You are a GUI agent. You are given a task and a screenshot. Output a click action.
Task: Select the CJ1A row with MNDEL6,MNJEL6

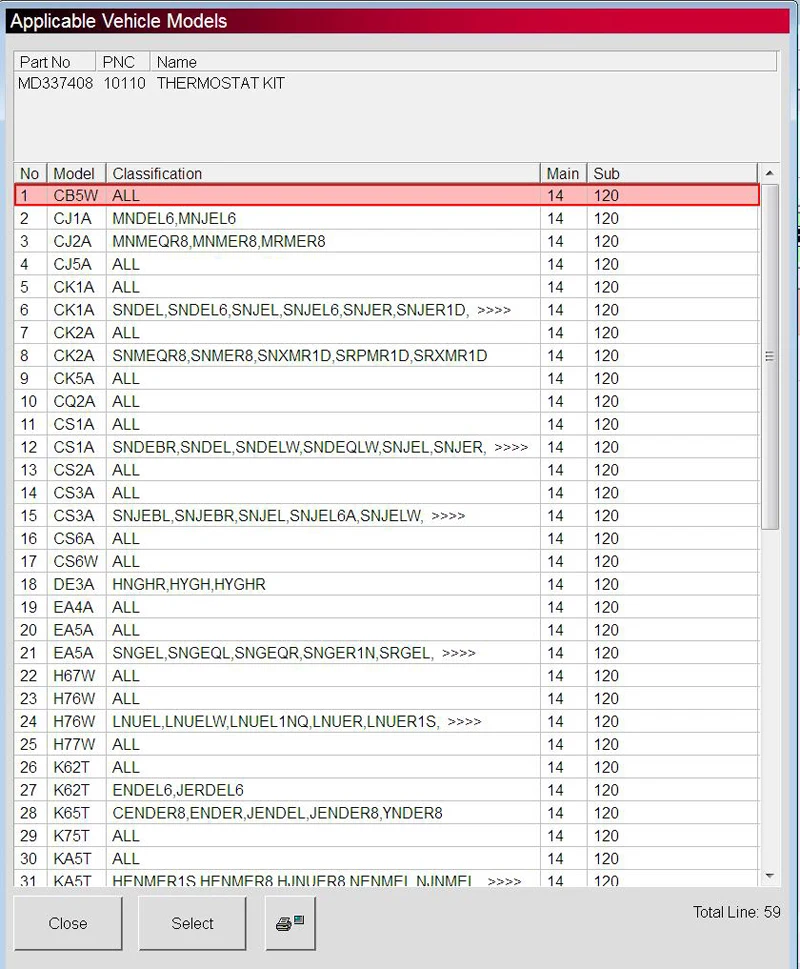click(x=387, y=218)
